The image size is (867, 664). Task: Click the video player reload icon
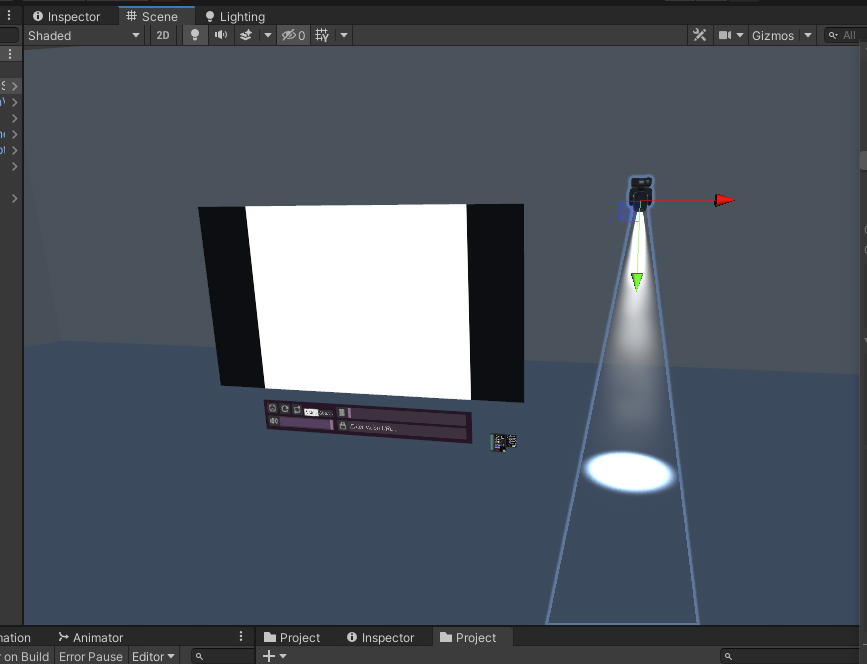pyautogui.click(x=285, y=409)
